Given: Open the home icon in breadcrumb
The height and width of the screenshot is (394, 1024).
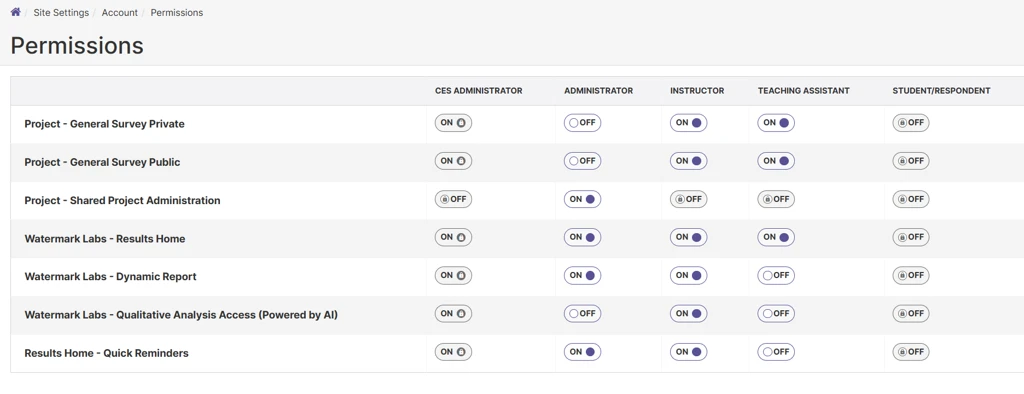Looking at the screenshot, I should [16, 12].
